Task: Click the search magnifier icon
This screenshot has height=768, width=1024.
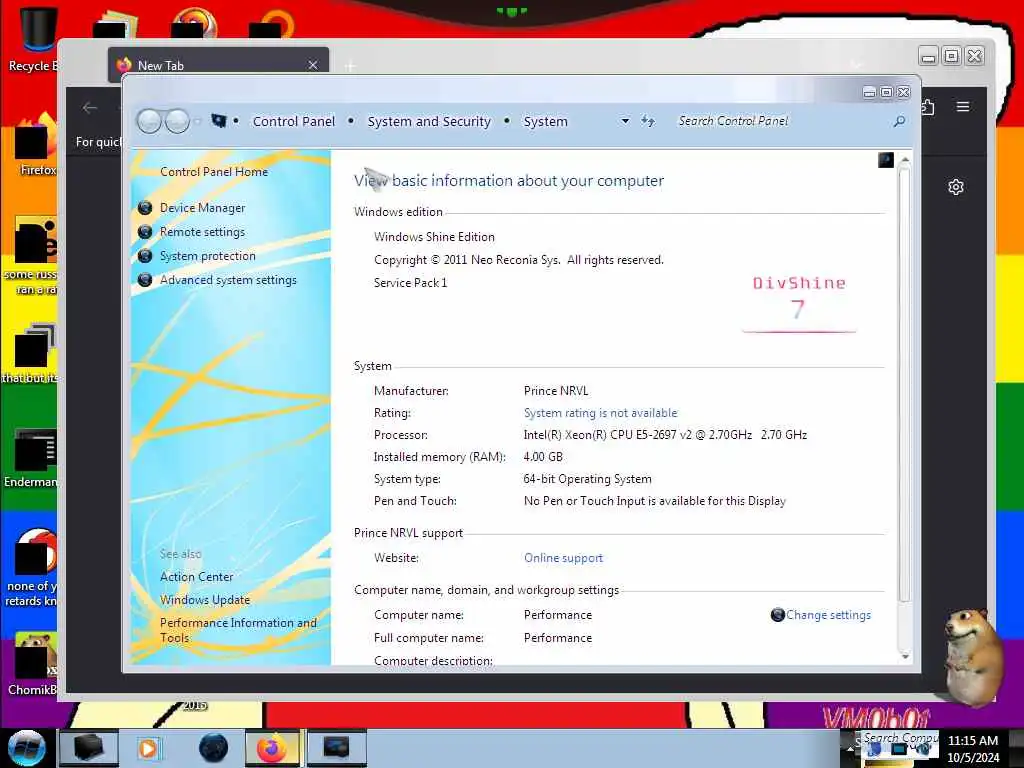Action: (x=899, y=121)
